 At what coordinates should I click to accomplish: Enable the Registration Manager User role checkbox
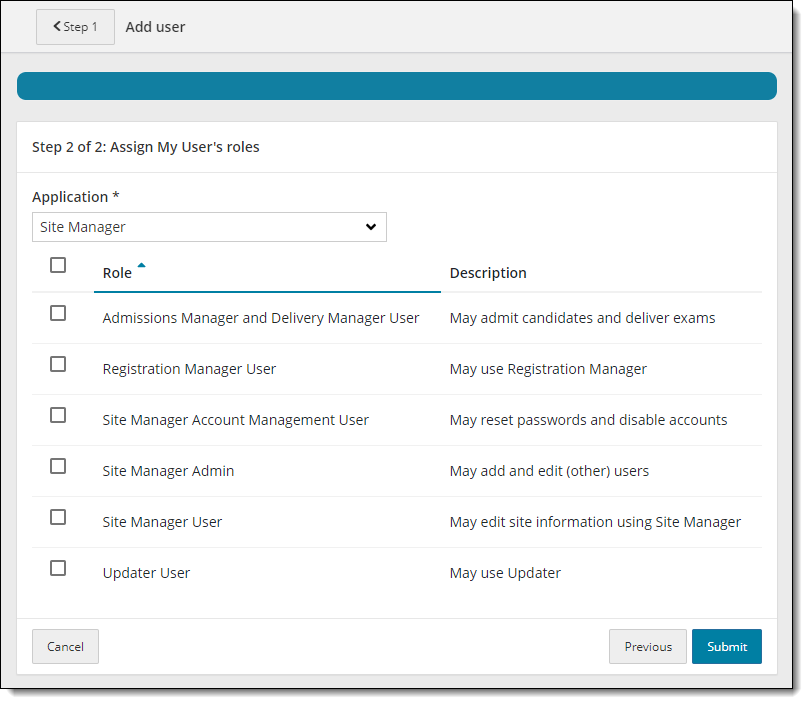pyautogui.click(x=58, y=364)
